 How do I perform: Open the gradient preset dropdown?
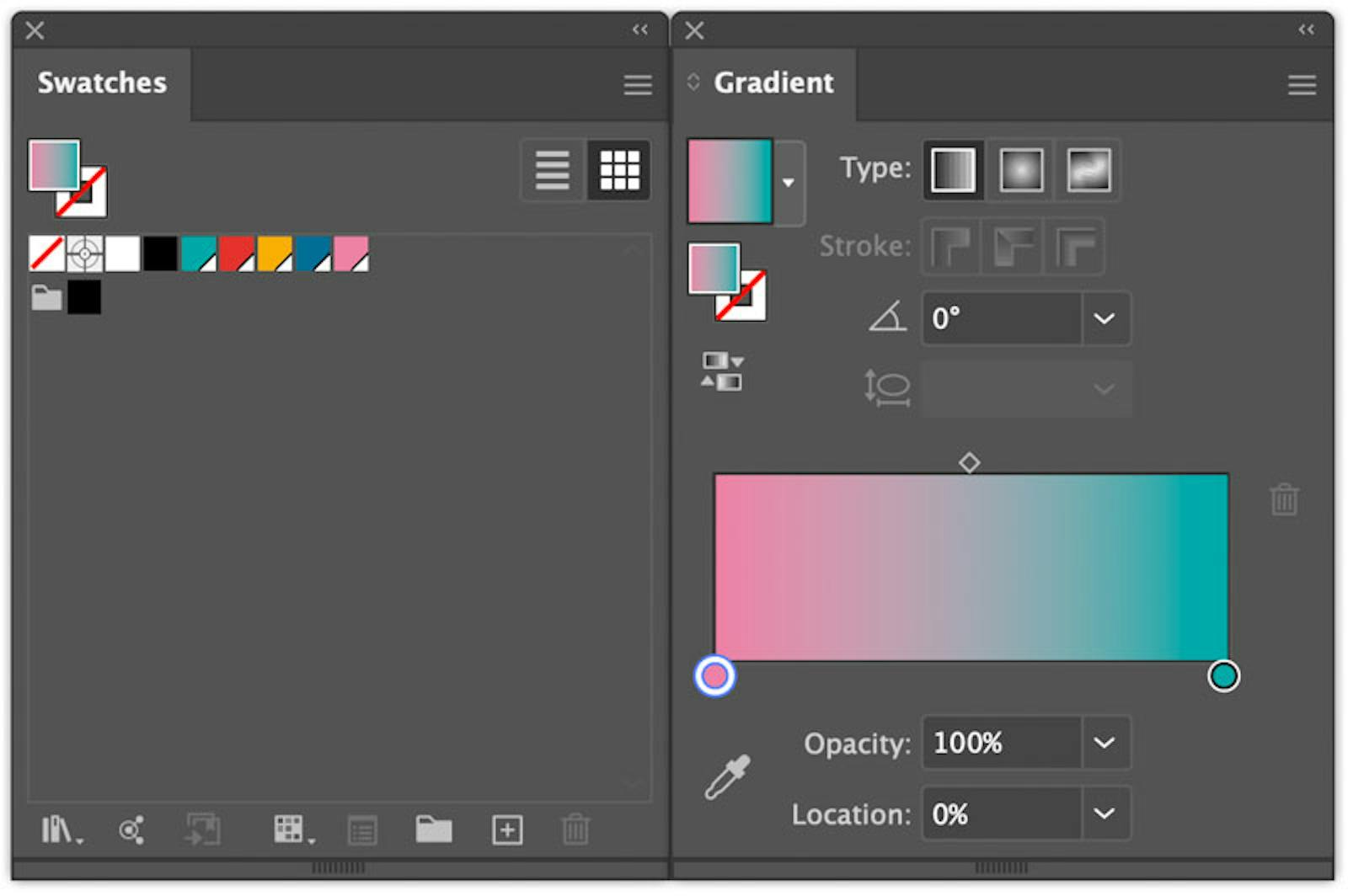789,182
